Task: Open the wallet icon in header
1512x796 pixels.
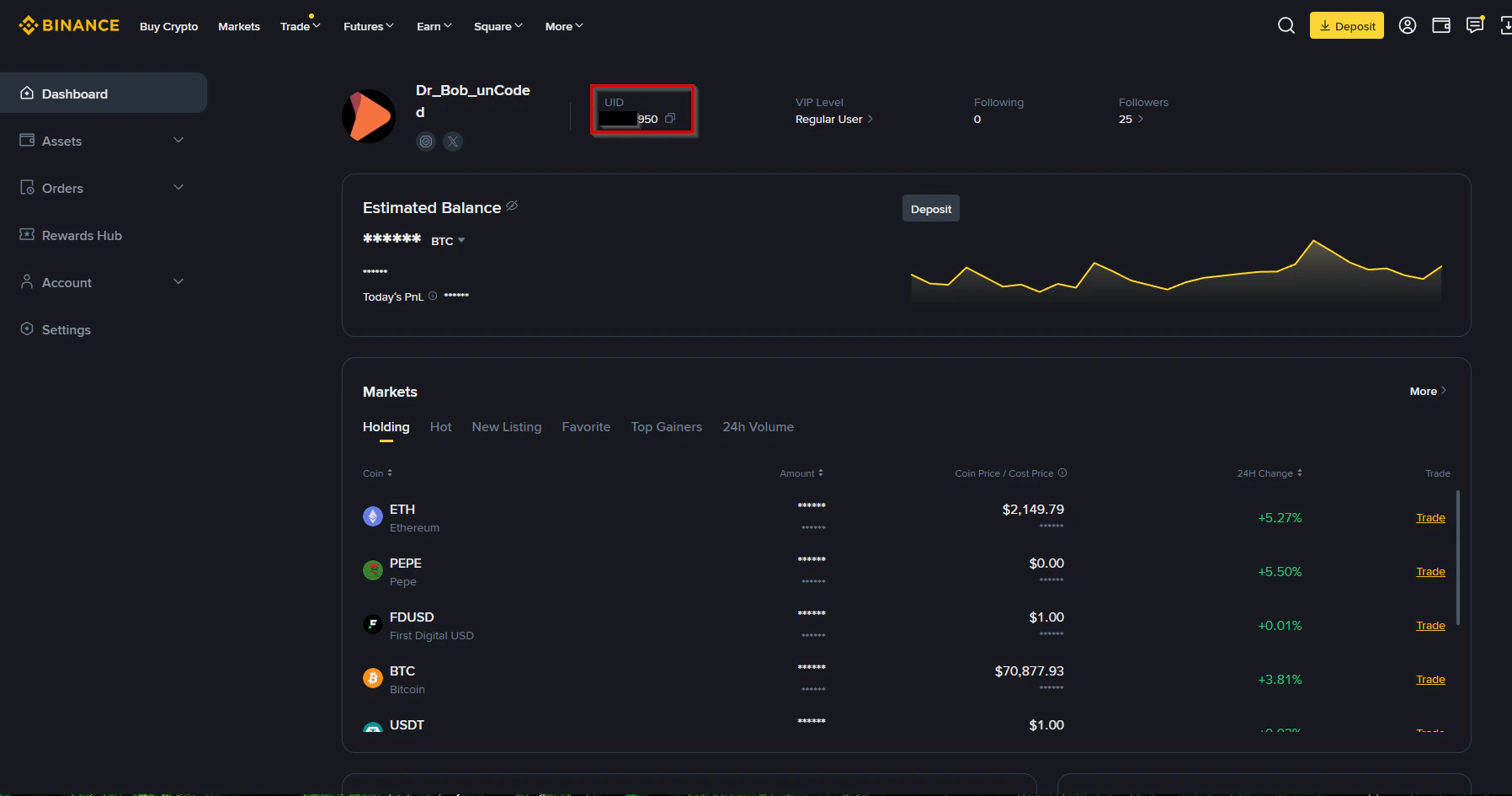Action: click(x=1440, y=25)
